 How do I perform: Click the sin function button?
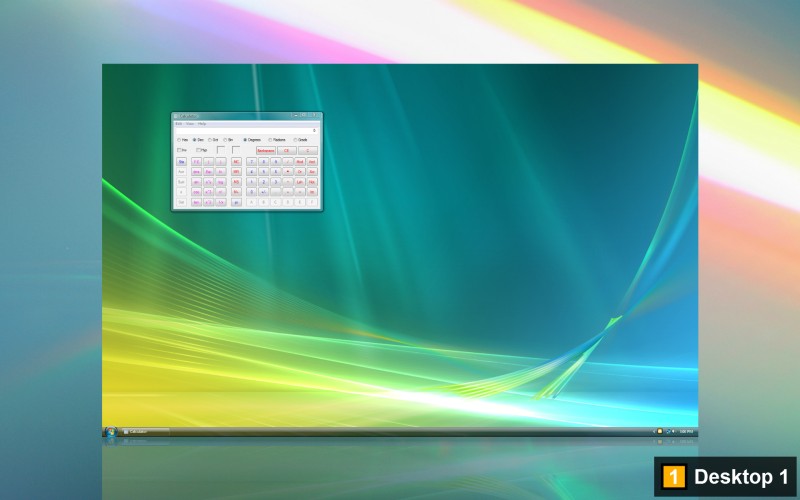pyautogui.click(x=196, y=182)
